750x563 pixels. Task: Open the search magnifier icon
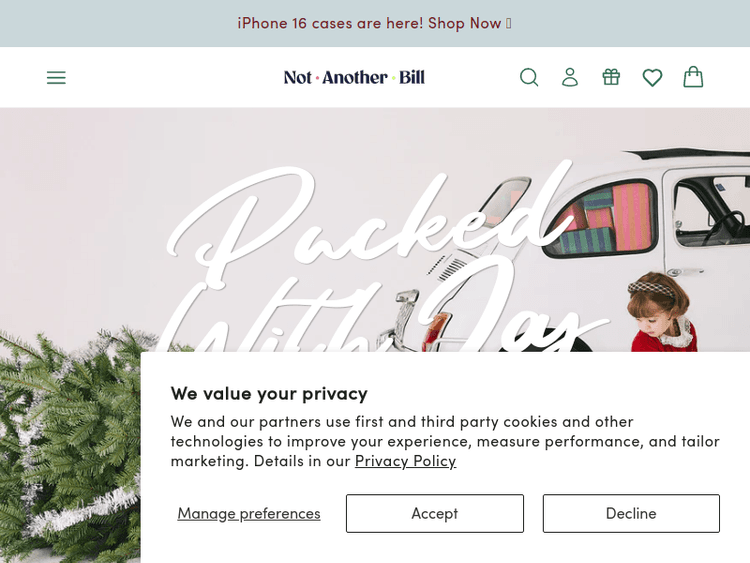click(x=529, y=77)
